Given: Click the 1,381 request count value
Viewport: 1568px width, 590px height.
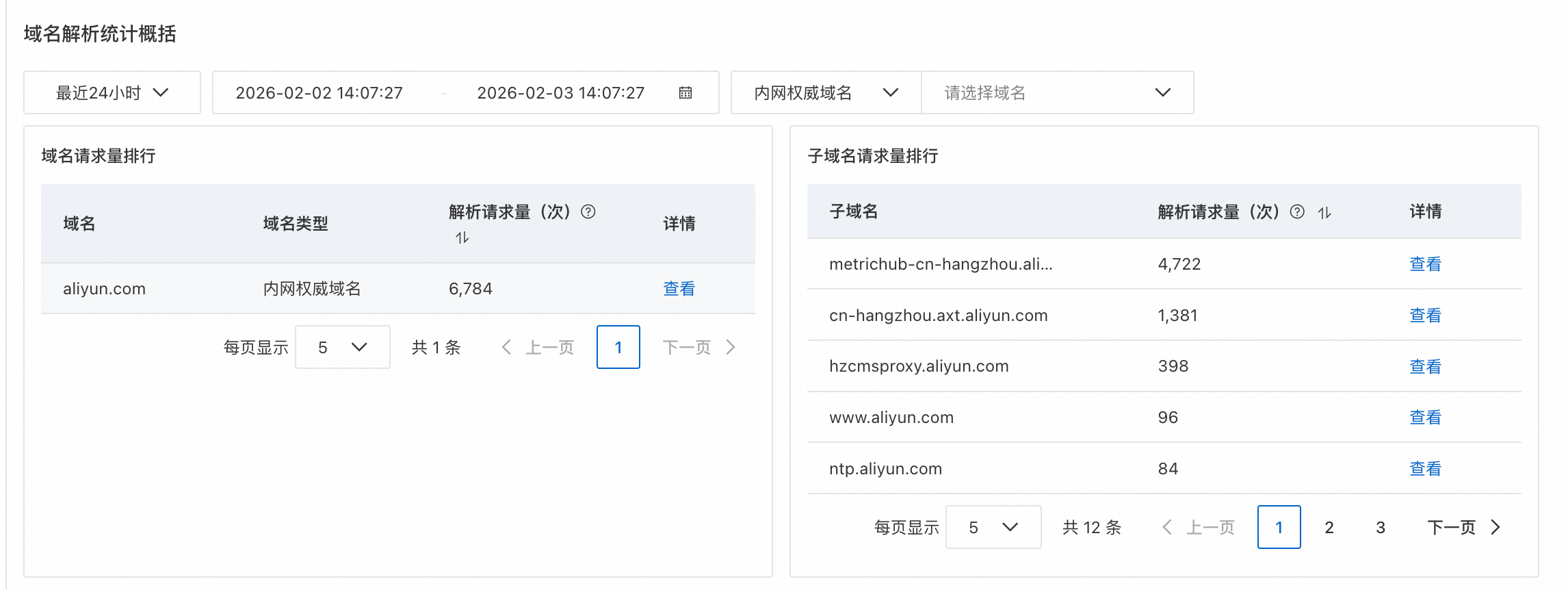Looking at the screenshot, I should [1178, 316].
